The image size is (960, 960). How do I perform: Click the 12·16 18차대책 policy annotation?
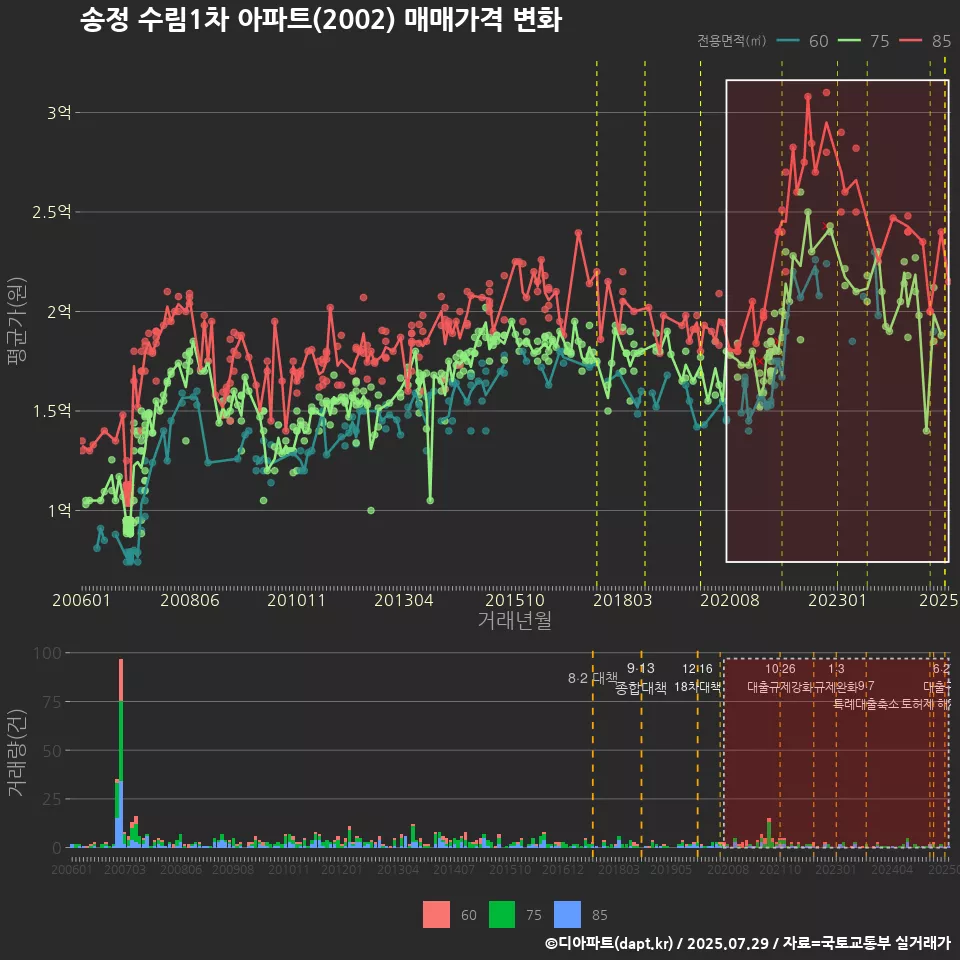pos(697,678)
